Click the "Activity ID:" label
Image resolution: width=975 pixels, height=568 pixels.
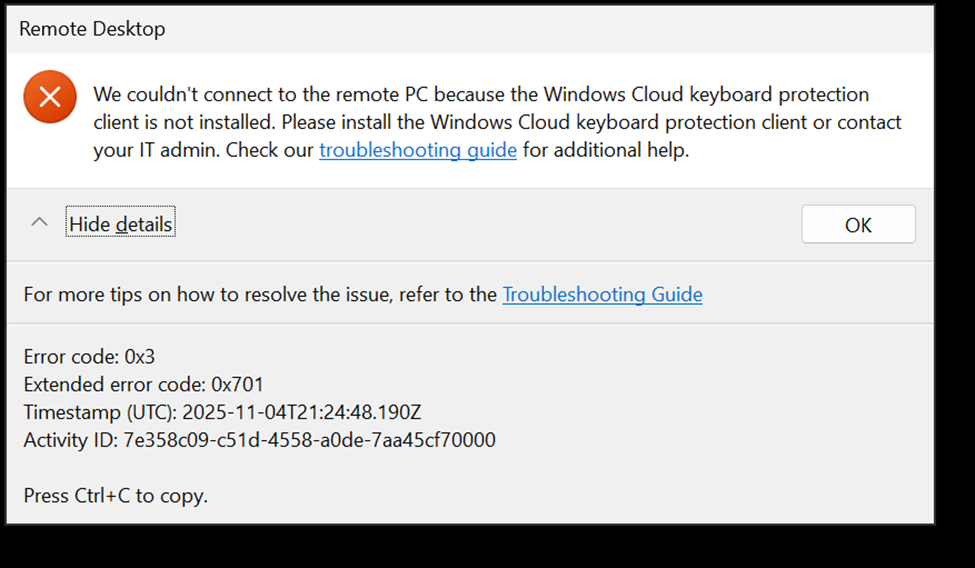pyautogui.click(x=70, y=440)
